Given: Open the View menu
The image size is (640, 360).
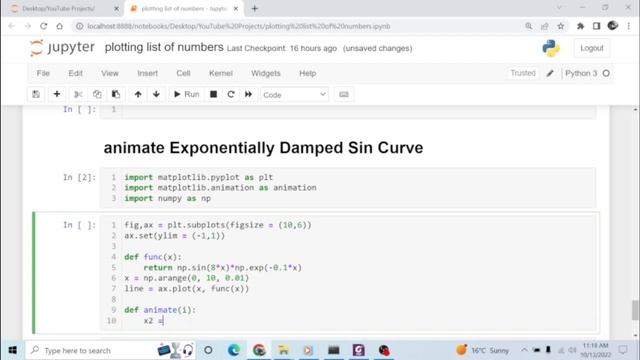Looking at the screenshot, I should point(110,73).
